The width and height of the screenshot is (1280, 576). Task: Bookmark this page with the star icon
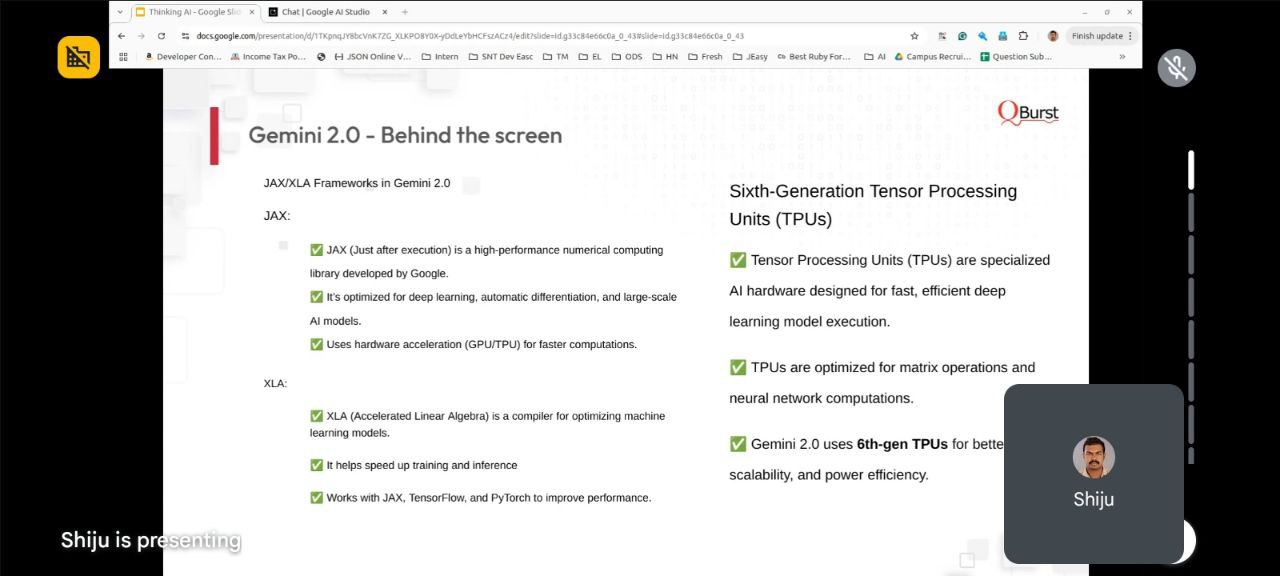coord(914,36)
